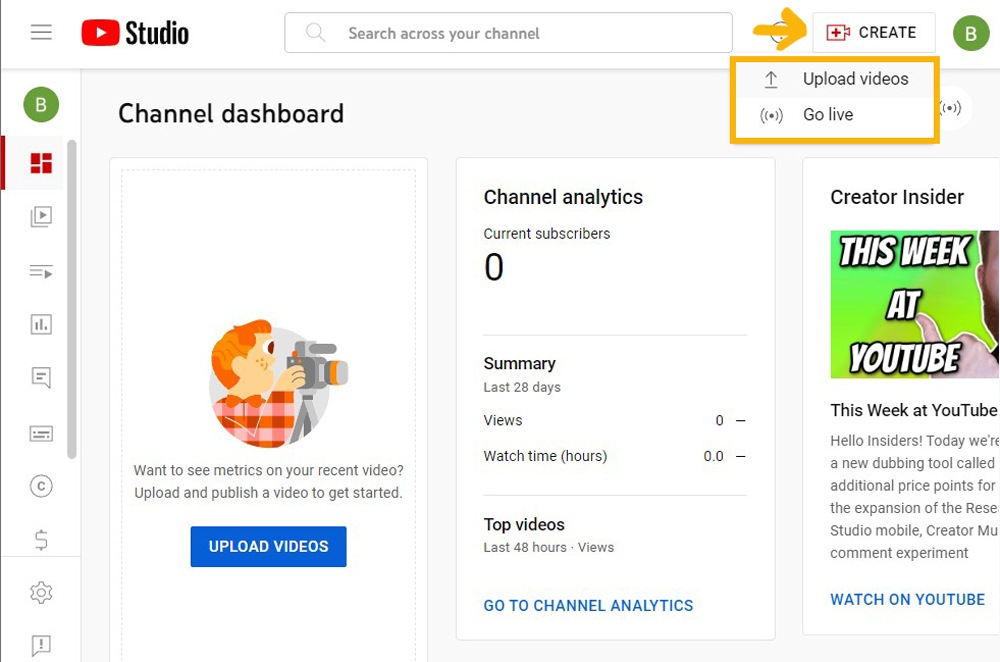Open the Settings gear icon

click(41, 593)
